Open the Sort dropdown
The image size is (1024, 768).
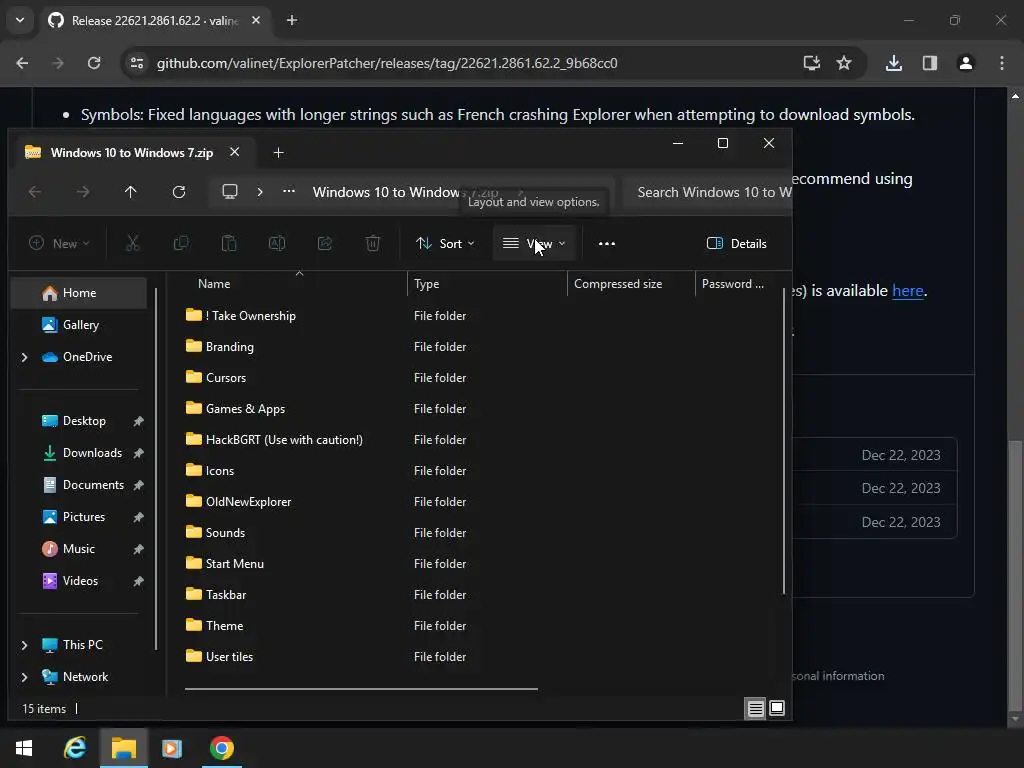click(x=445, y=244)
